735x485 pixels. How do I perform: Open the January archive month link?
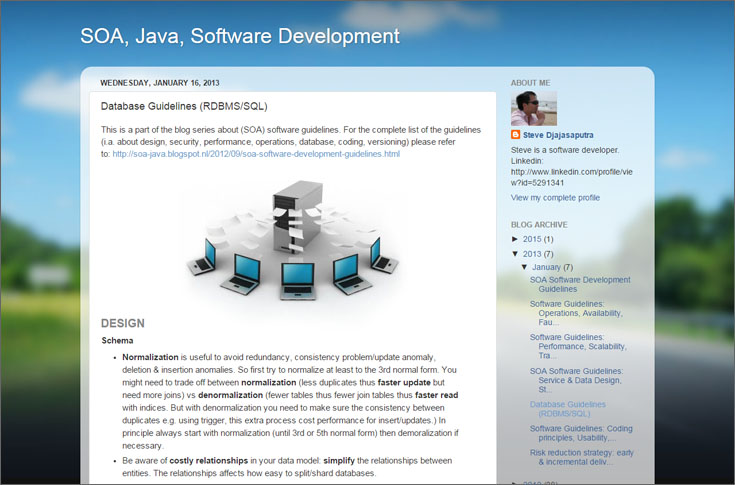546,267
